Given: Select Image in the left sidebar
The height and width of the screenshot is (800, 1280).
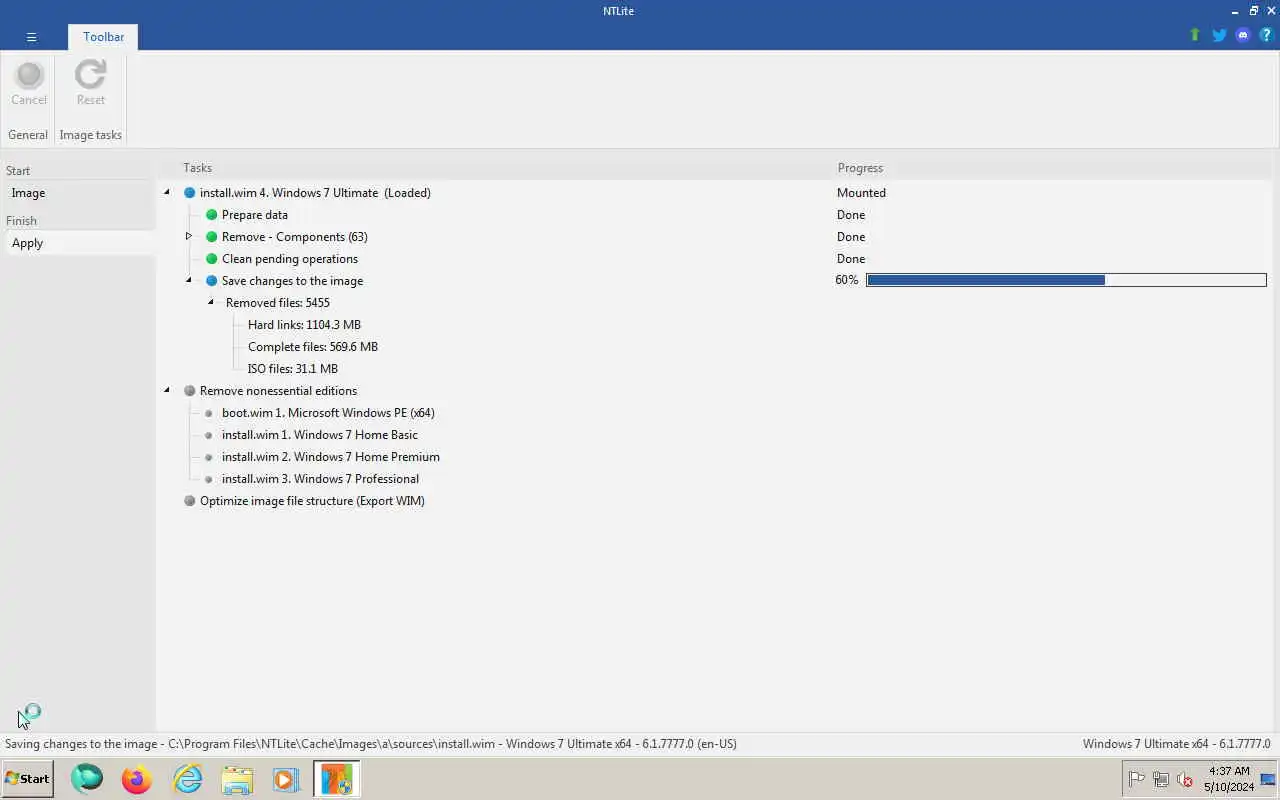Looking at the screenshot, I should click(x=80, y=193).
